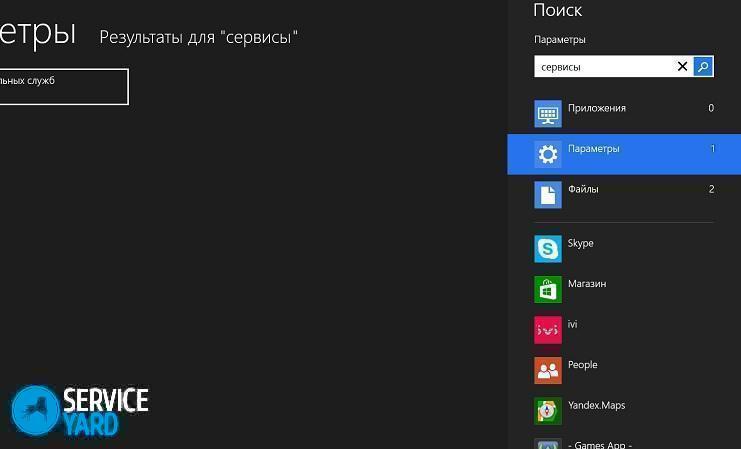This screenshot has height=449, width=741.
Task: Open the People app icon
Action: [548, 370]
